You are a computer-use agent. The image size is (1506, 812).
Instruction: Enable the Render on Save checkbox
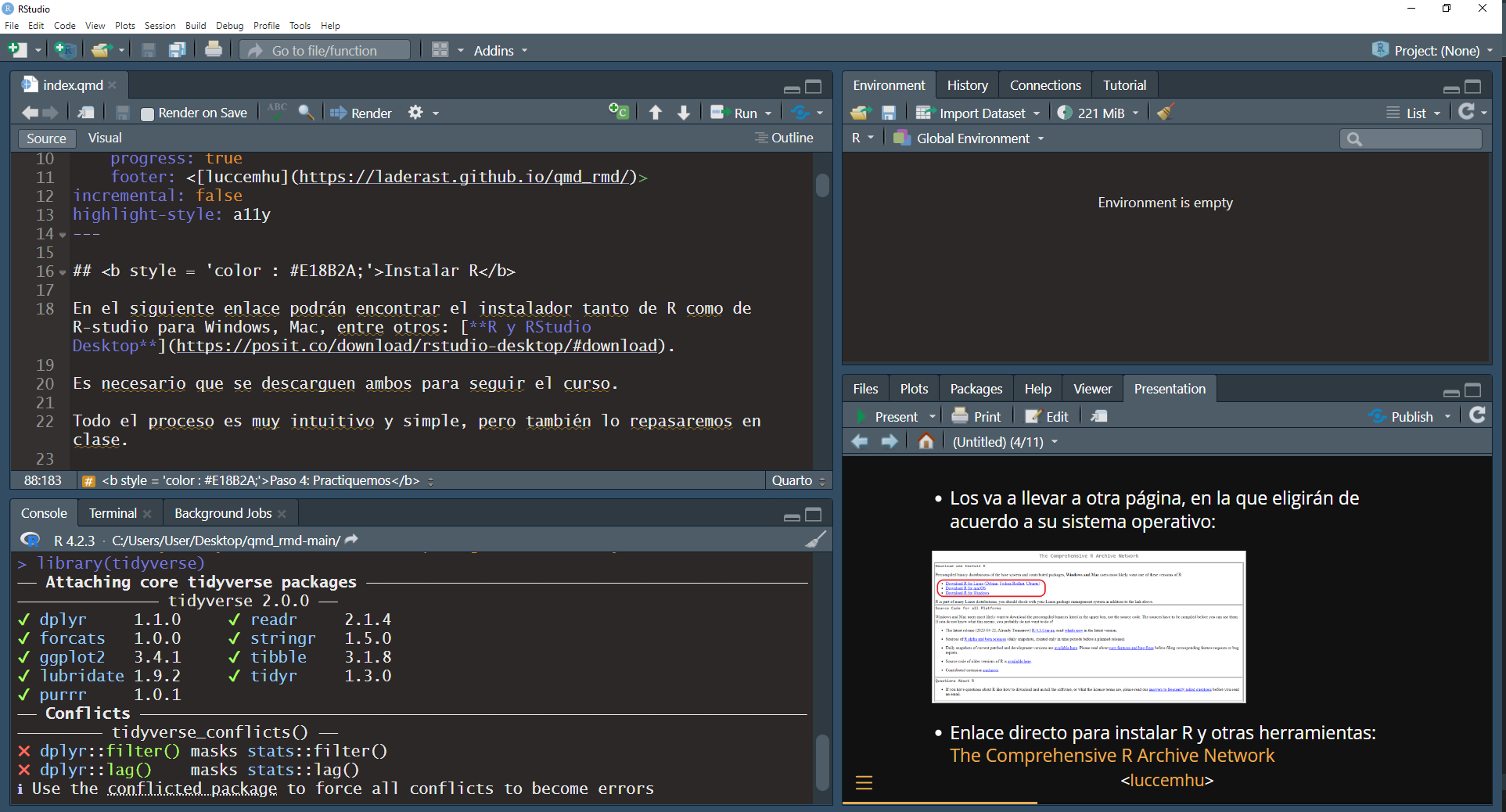point(147,113)
